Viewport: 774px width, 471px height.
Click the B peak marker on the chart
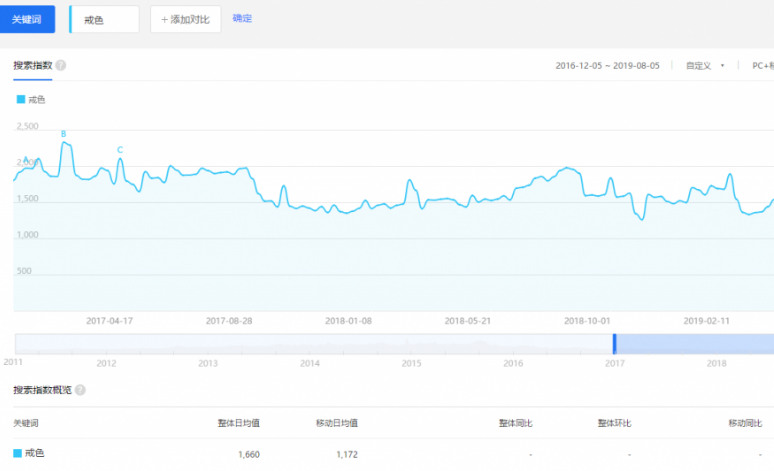click(64, 134)
